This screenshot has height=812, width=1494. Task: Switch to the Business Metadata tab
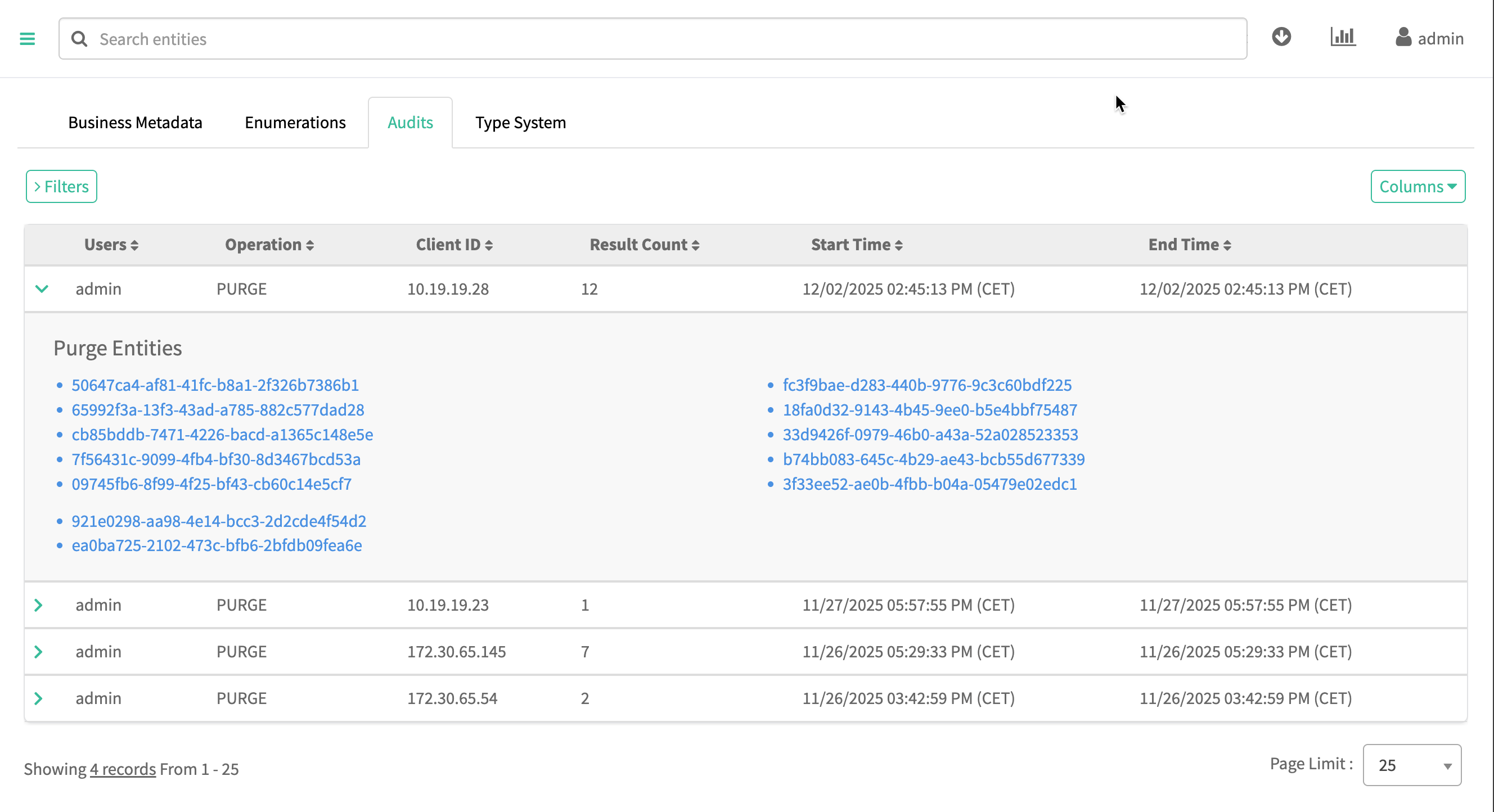point(135,123)
